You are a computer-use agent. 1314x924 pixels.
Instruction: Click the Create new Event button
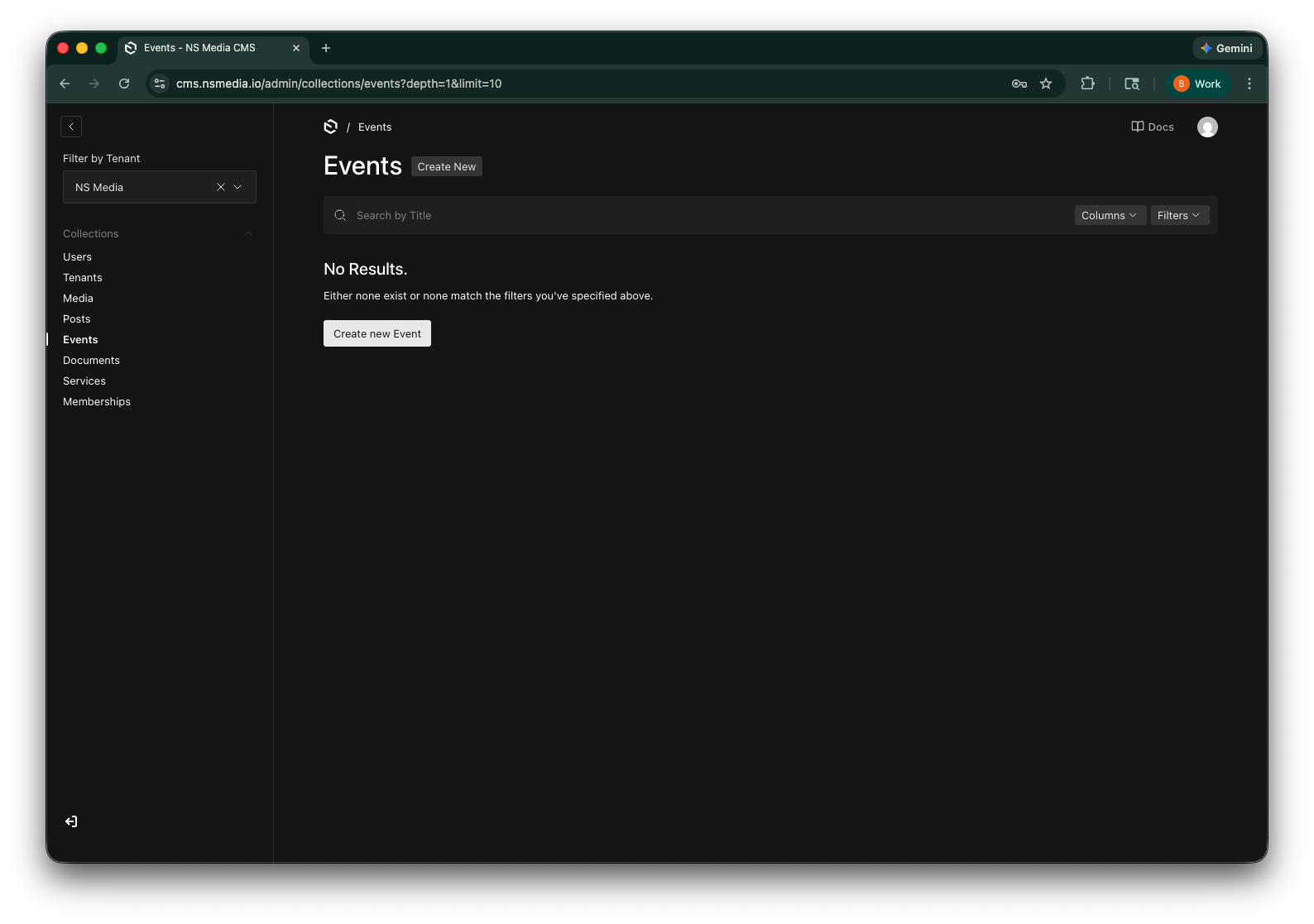(377, 333)
